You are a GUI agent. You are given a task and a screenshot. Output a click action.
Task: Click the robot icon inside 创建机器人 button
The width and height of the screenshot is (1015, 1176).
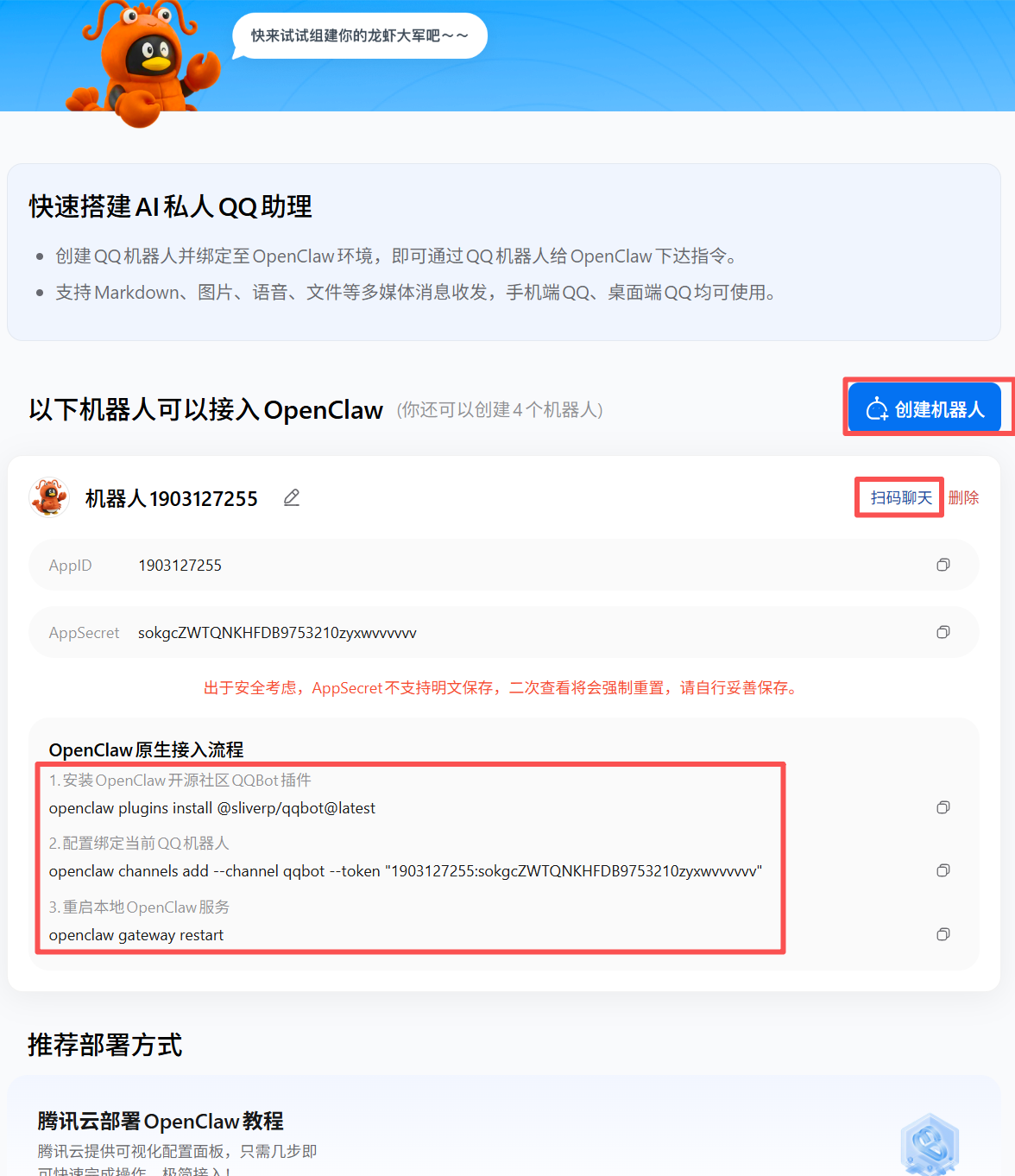pos(876,407)
